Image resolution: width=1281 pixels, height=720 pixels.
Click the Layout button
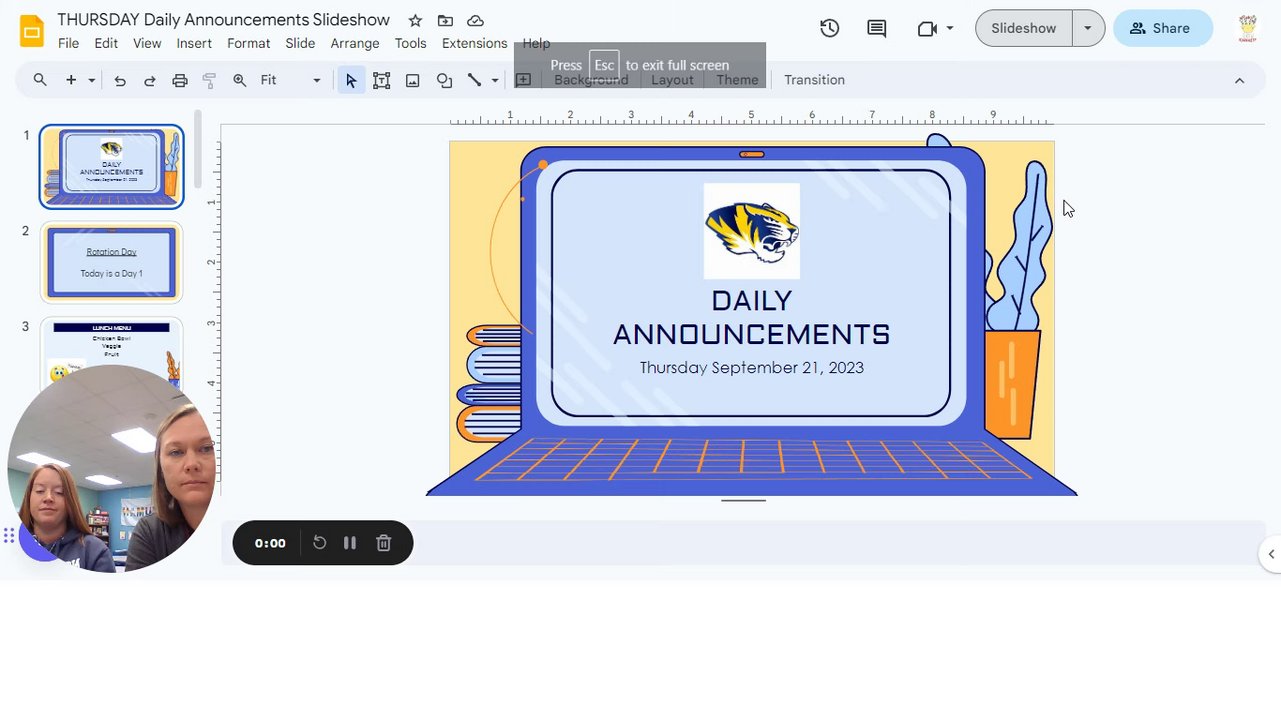click(672, 80)
